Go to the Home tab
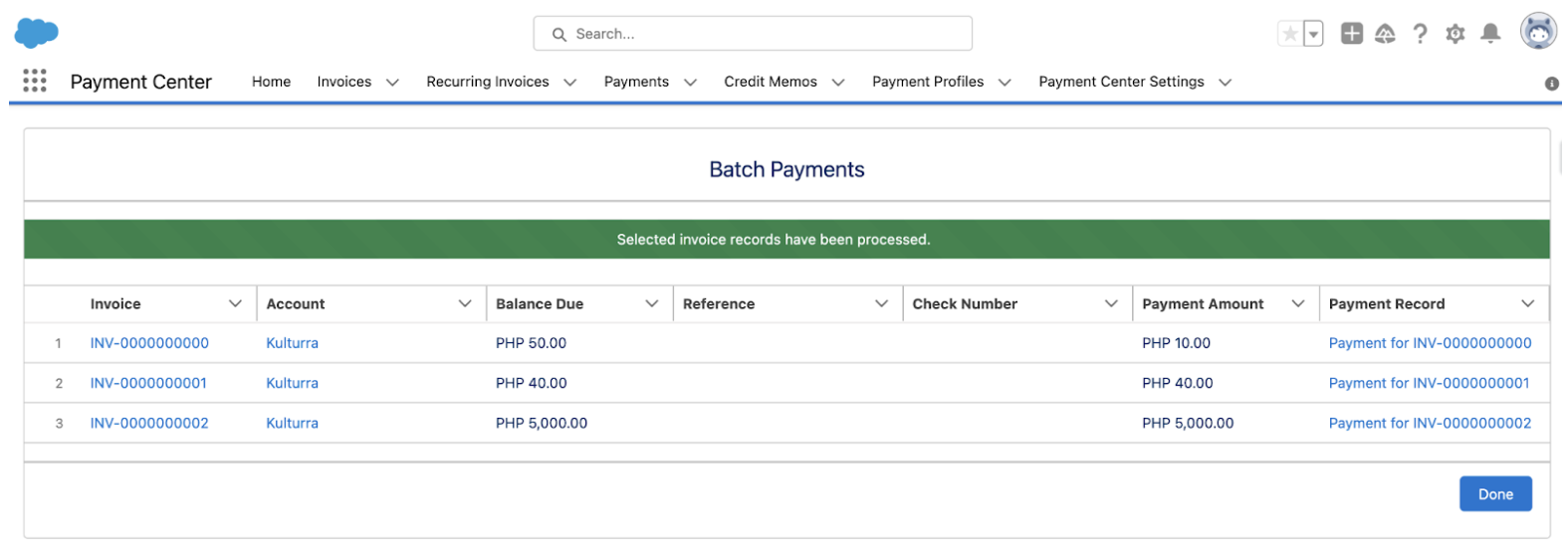Screen dimensions: 1568x560 click(x=271, y=82)
